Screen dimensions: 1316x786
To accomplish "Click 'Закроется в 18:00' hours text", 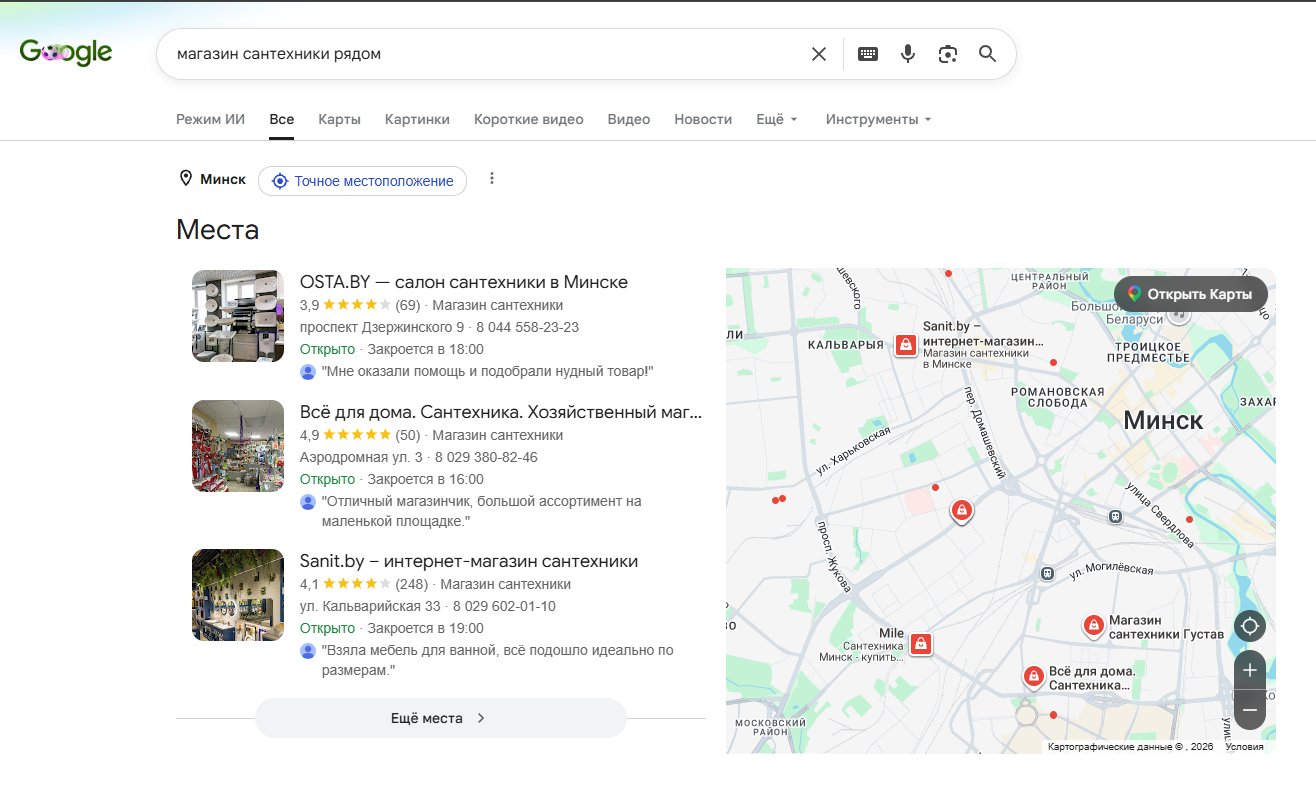I will [x=425, y=349].
